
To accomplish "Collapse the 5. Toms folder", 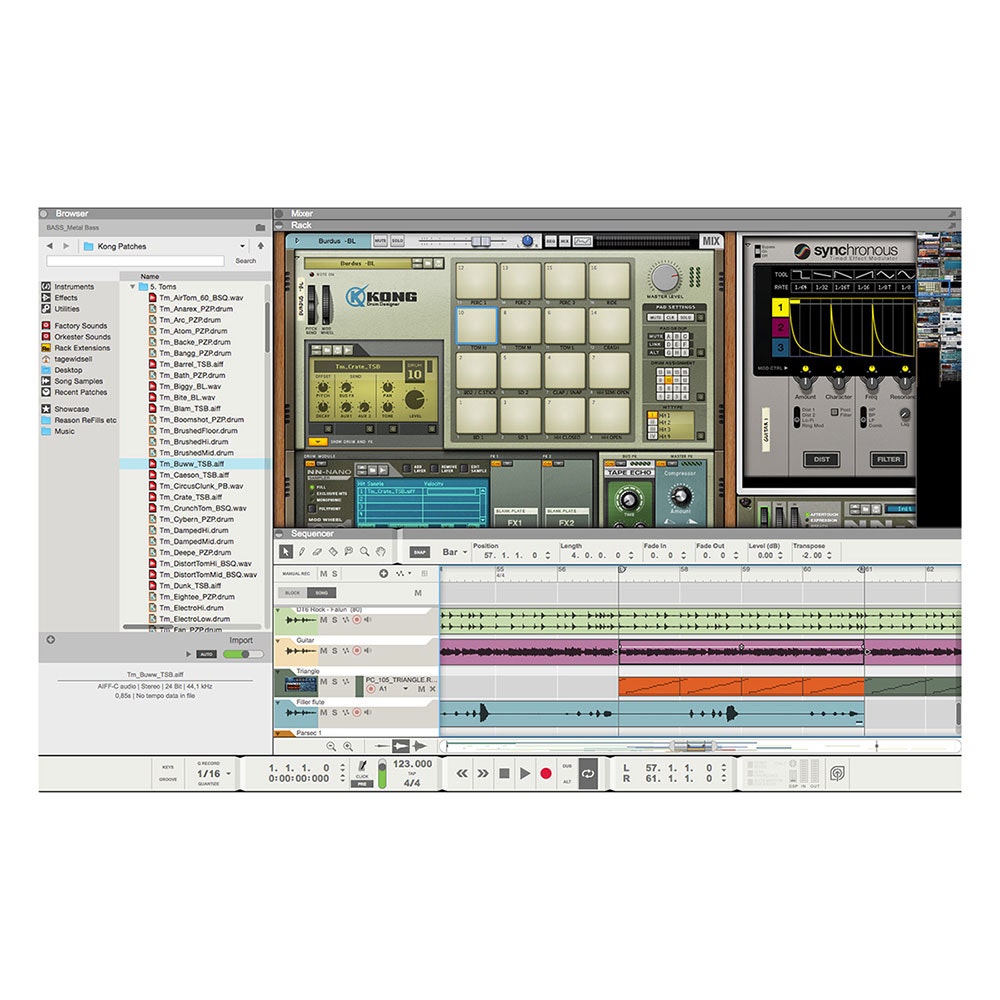I will pos(133,287).
